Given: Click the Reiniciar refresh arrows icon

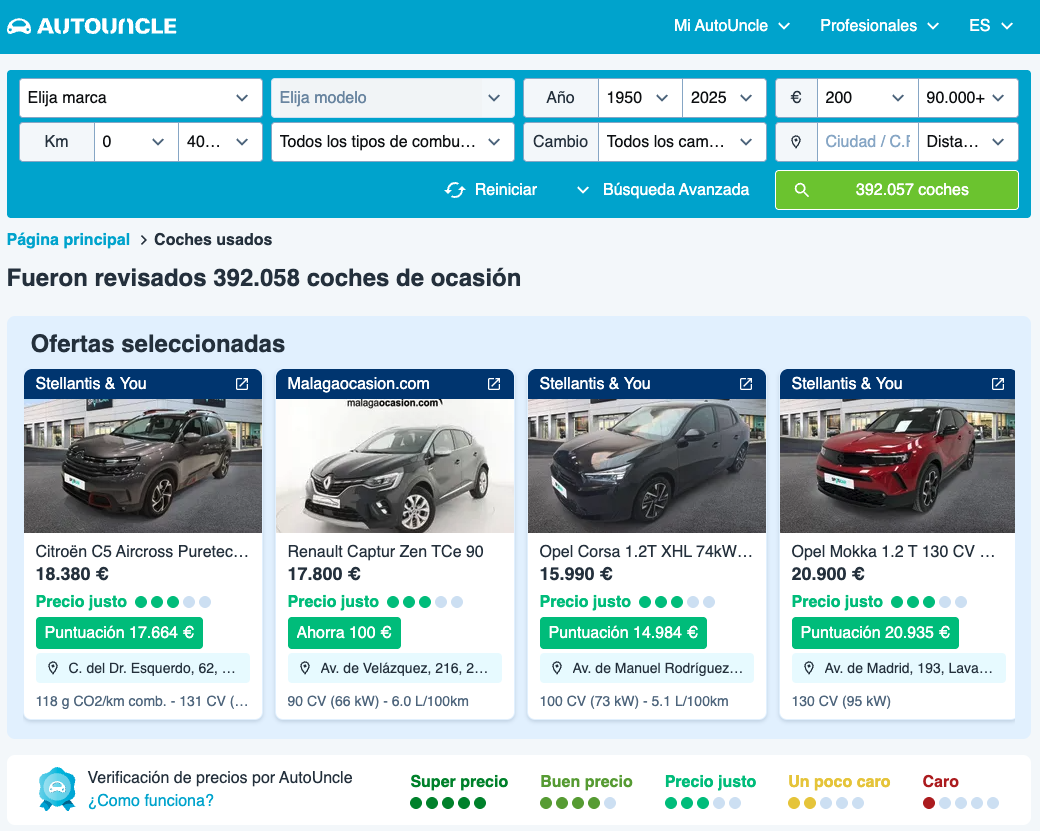Looking at the screenshot, I should pos(455,190).
